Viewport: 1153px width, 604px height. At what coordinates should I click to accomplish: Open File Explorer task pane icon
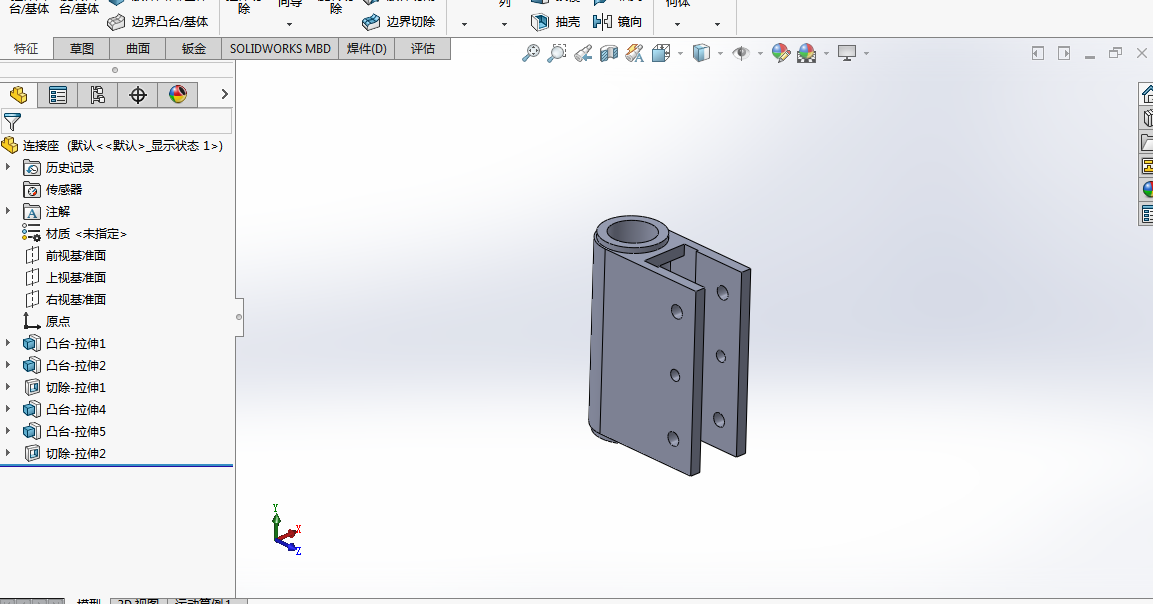[x=1146, y=142]
